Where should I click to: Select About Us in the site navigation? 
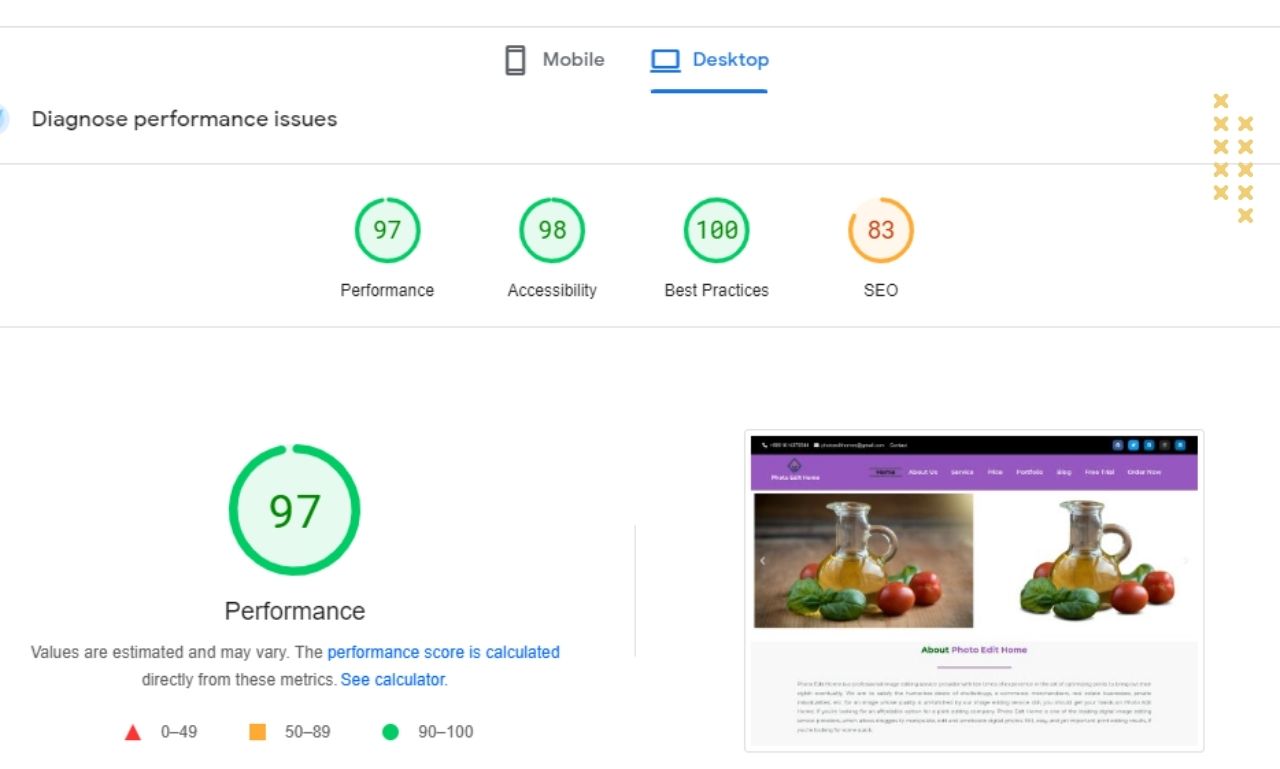click(922, 471)
